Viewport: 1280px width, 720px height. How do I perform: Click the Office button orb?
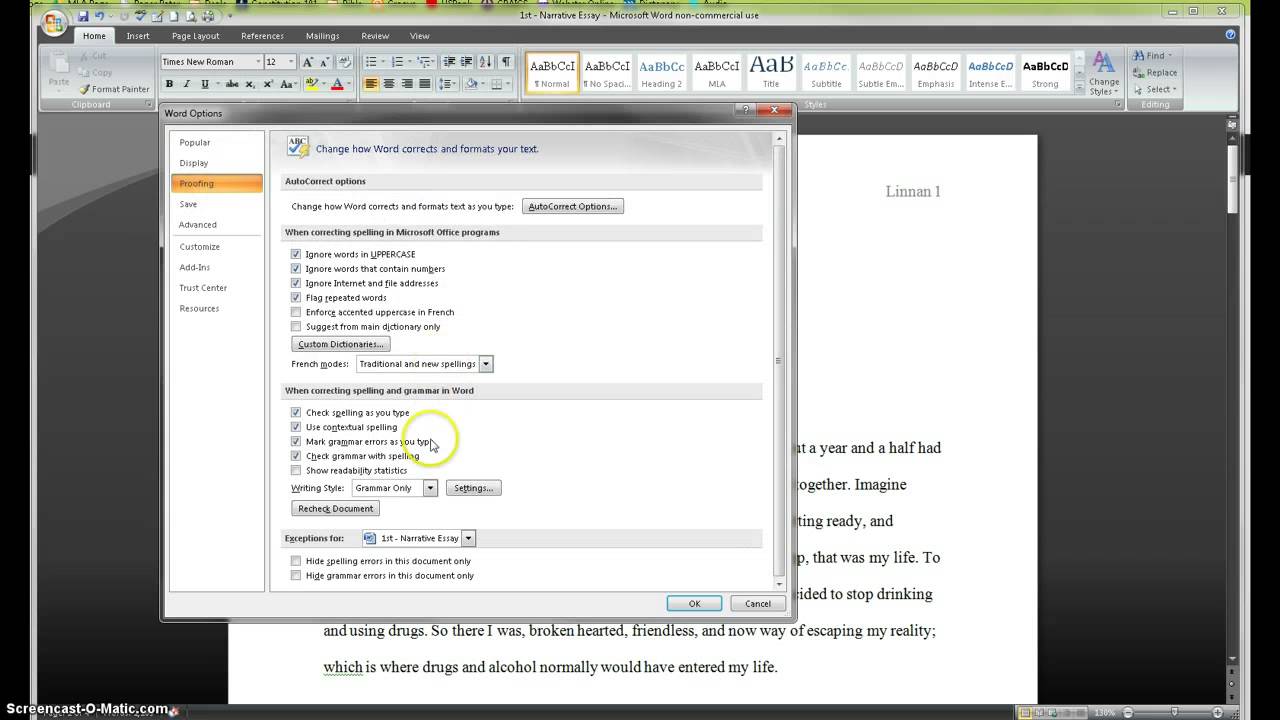(x=54, y=22)
